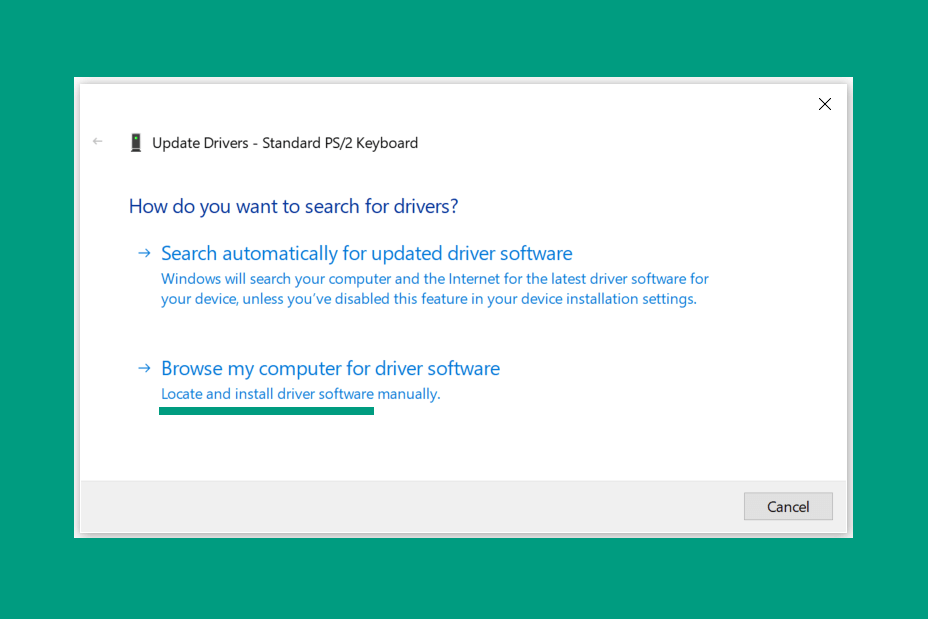Cancel the driver update wizard
928x619 pixels.
pos(788,507)
